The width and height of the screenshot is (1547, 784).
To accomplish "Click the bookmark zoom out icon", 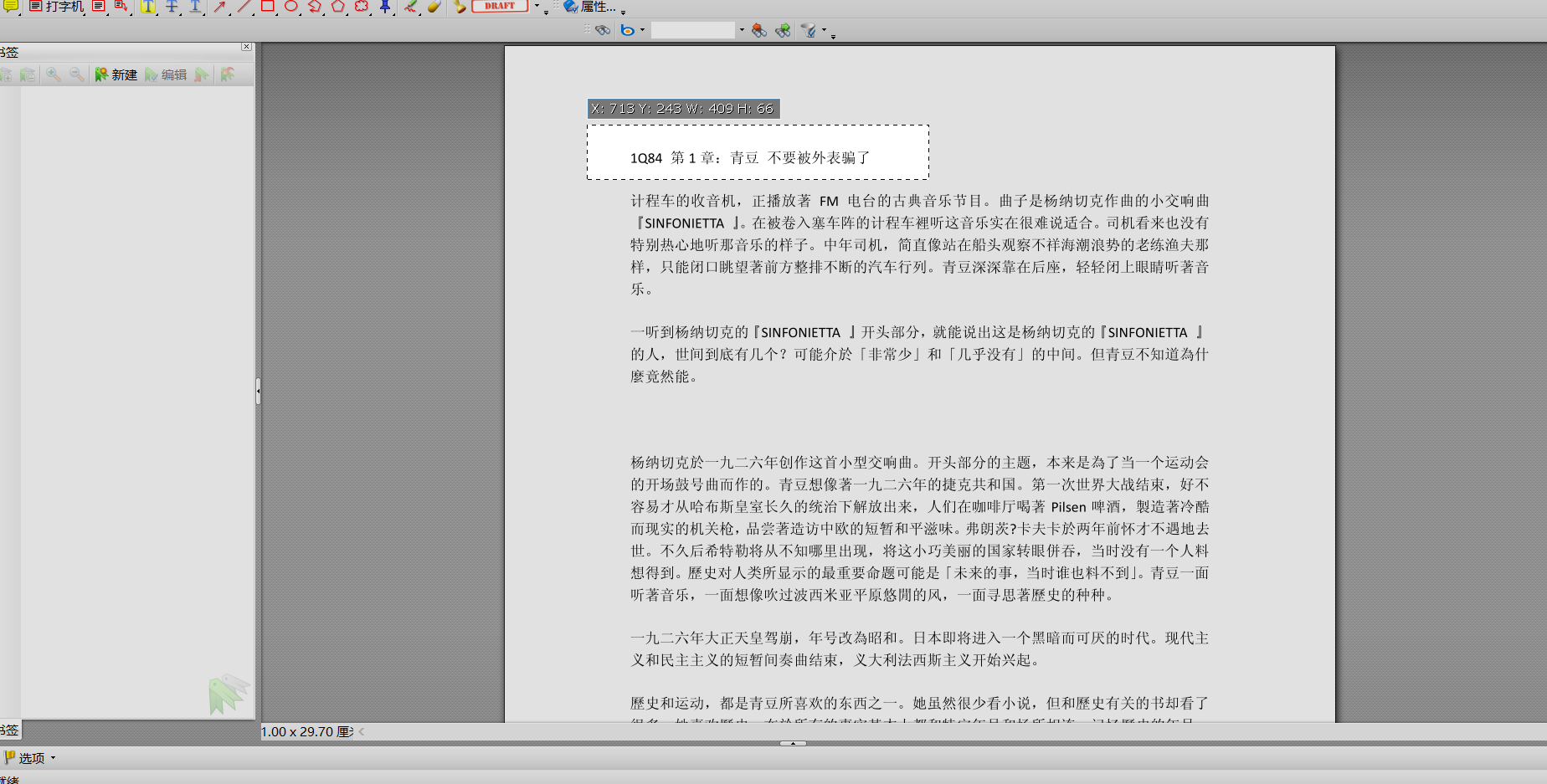I will tap(77, 74).
